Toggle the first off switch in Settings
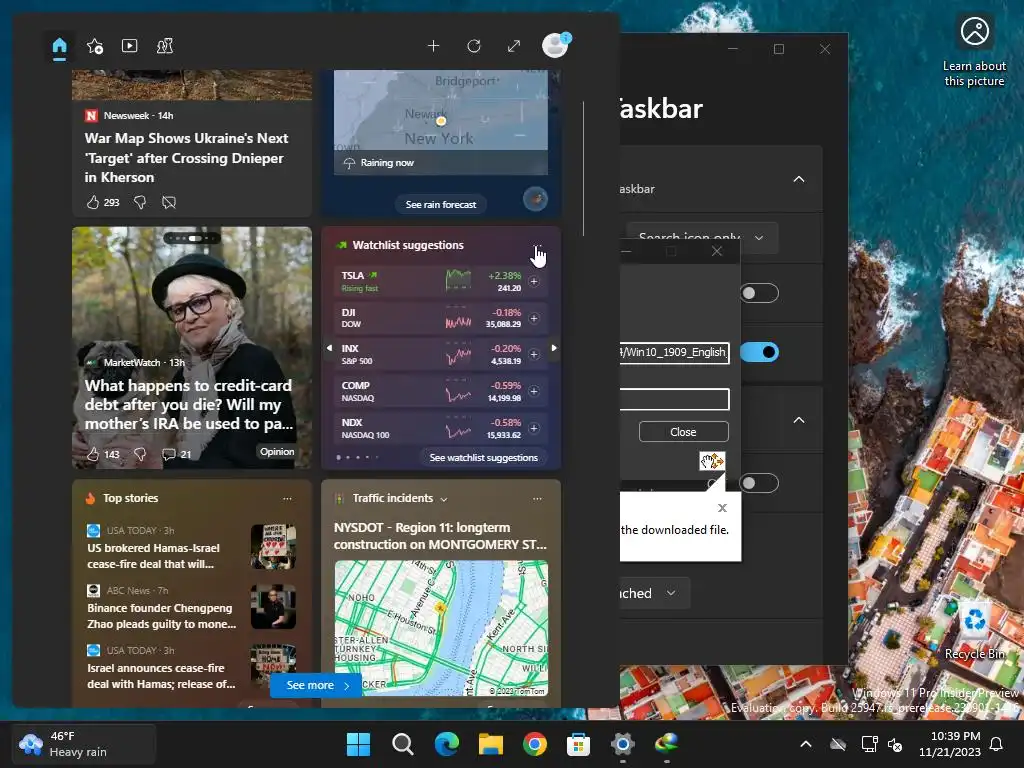The width and height of the screenshot is (1024, 768). click(760, 293)
